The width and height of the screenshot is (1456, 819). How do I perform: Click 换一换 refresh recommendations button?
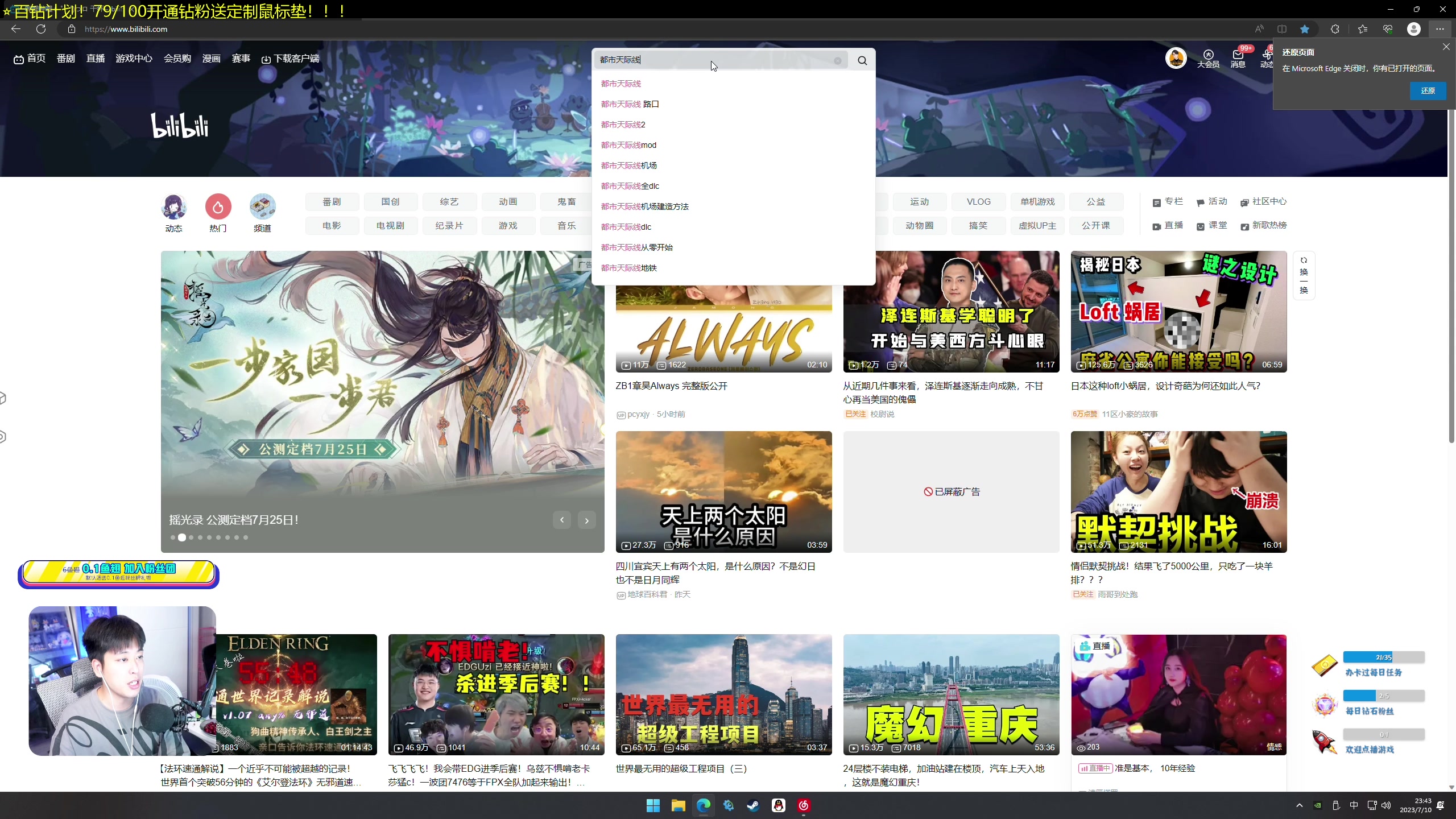[1304, 275]
